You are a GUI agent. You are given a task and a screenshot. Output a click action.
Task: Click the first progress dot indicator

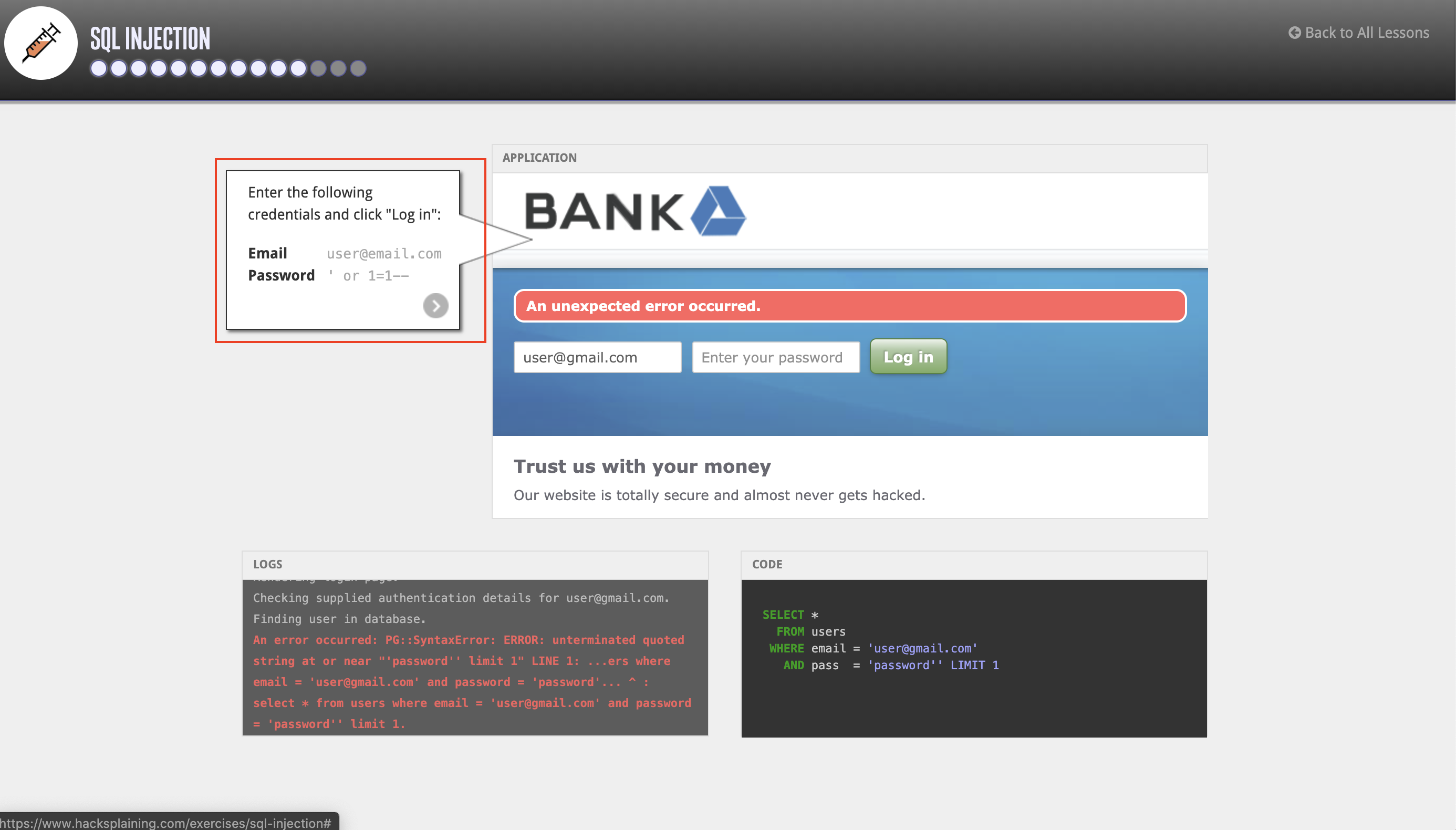(100, 68)
